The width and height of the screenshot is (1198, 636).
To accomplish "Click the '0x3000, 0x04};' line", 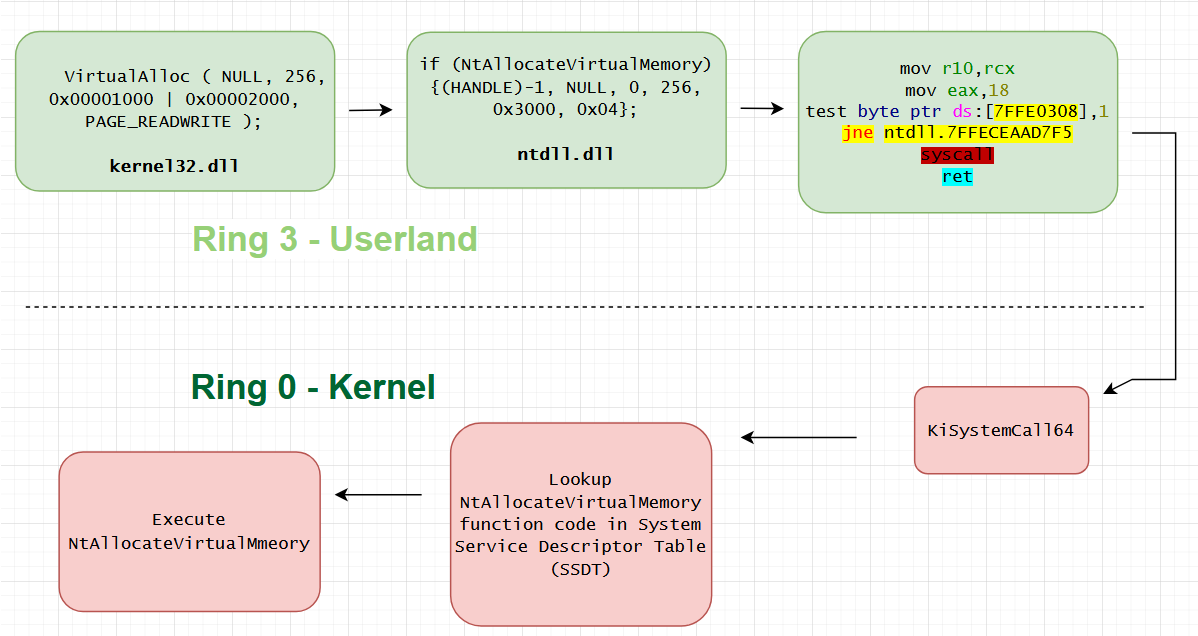I will pos(565,109).
